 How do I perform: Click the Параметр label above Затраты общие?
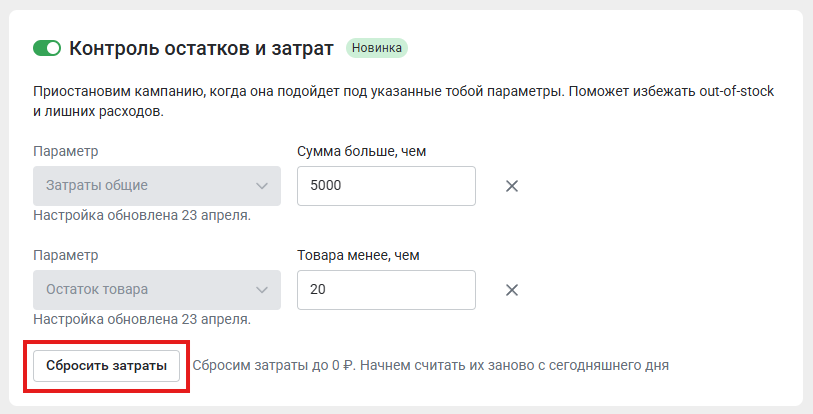coord(66,151)
